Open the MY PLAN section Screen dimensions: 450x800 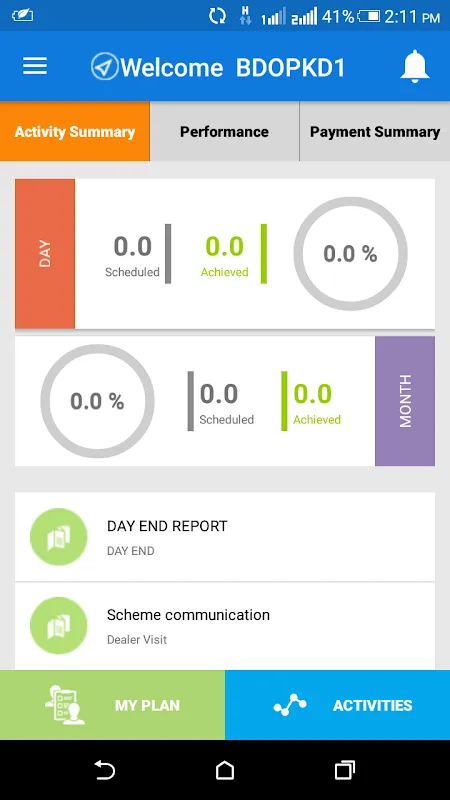coord(112,705)
